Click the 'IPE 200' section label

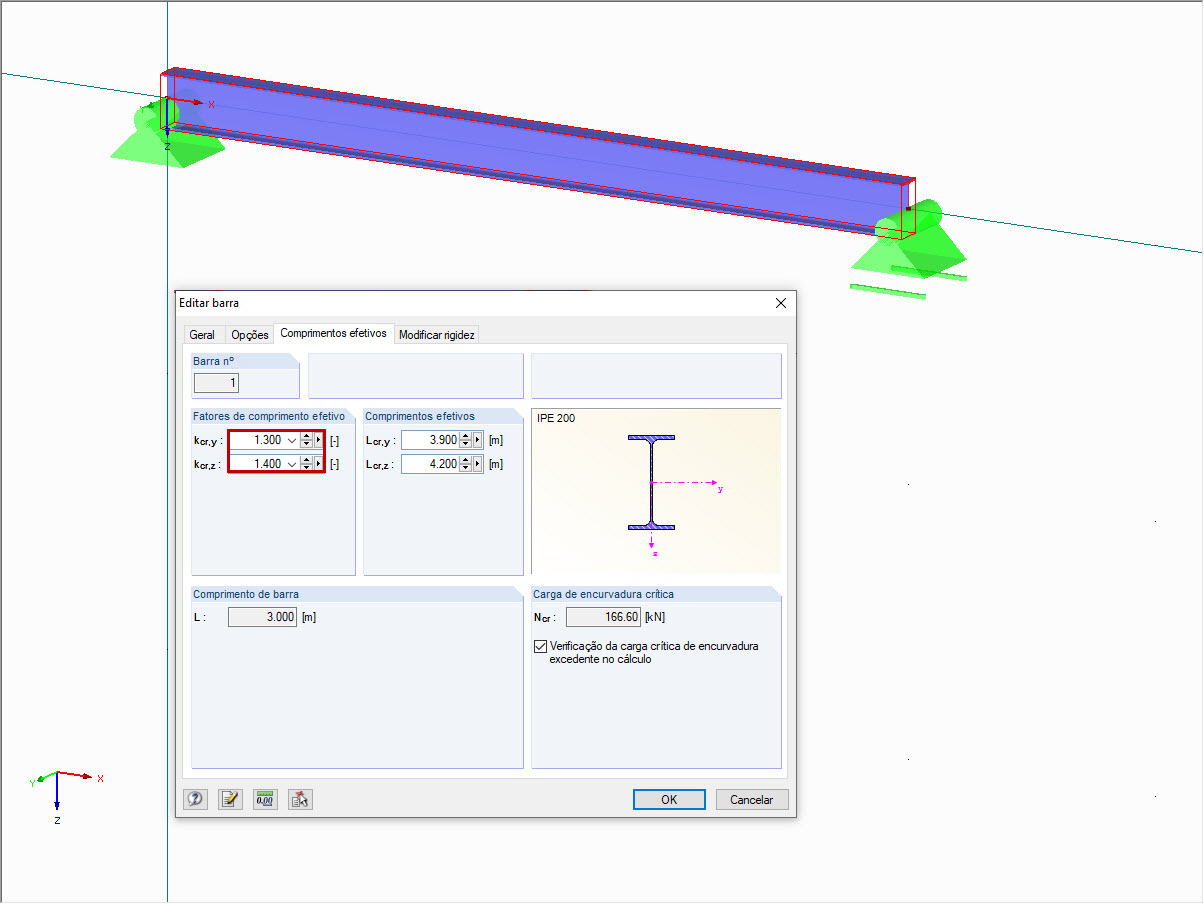tap(556, 418)
